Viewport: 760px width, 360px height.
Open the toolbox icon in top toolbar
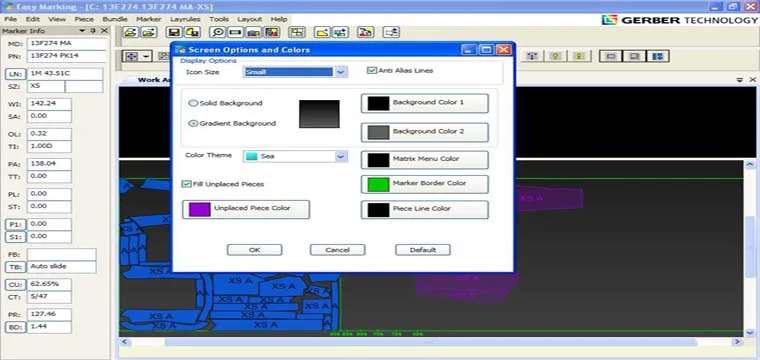(x=253, y=32)
